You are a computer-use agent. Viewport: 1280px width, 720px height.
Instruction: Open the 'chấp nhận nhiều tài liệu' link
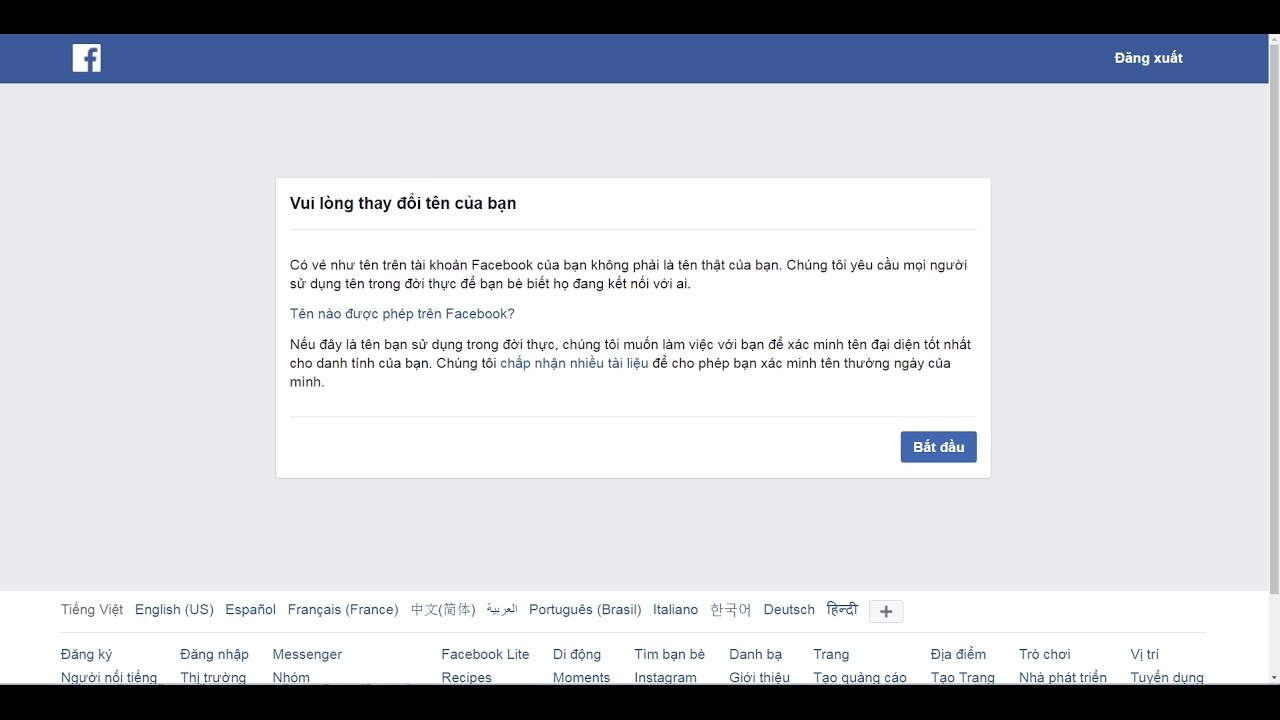point(574,363)
